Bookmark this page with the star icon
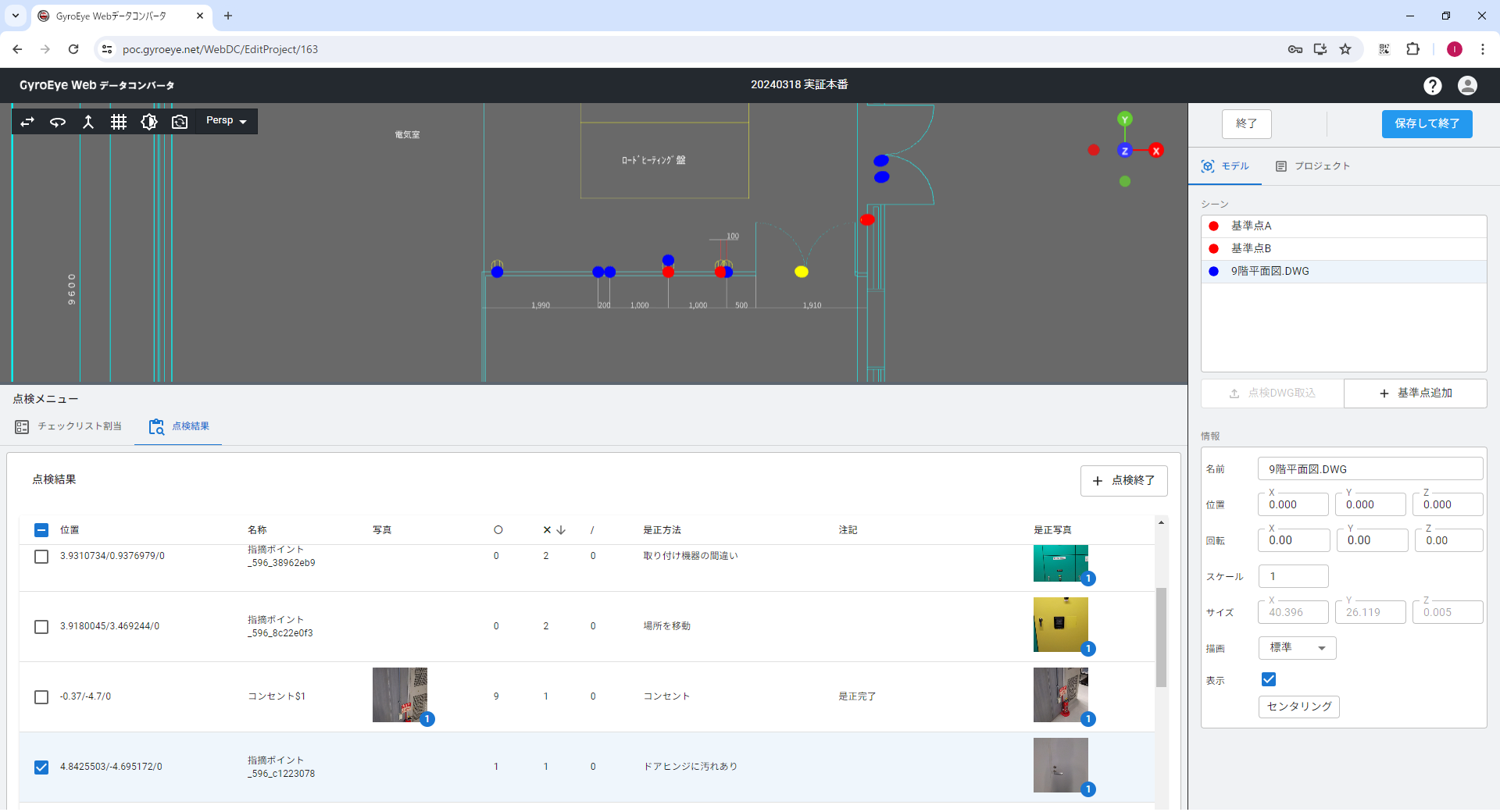 tap(1345, 49)
